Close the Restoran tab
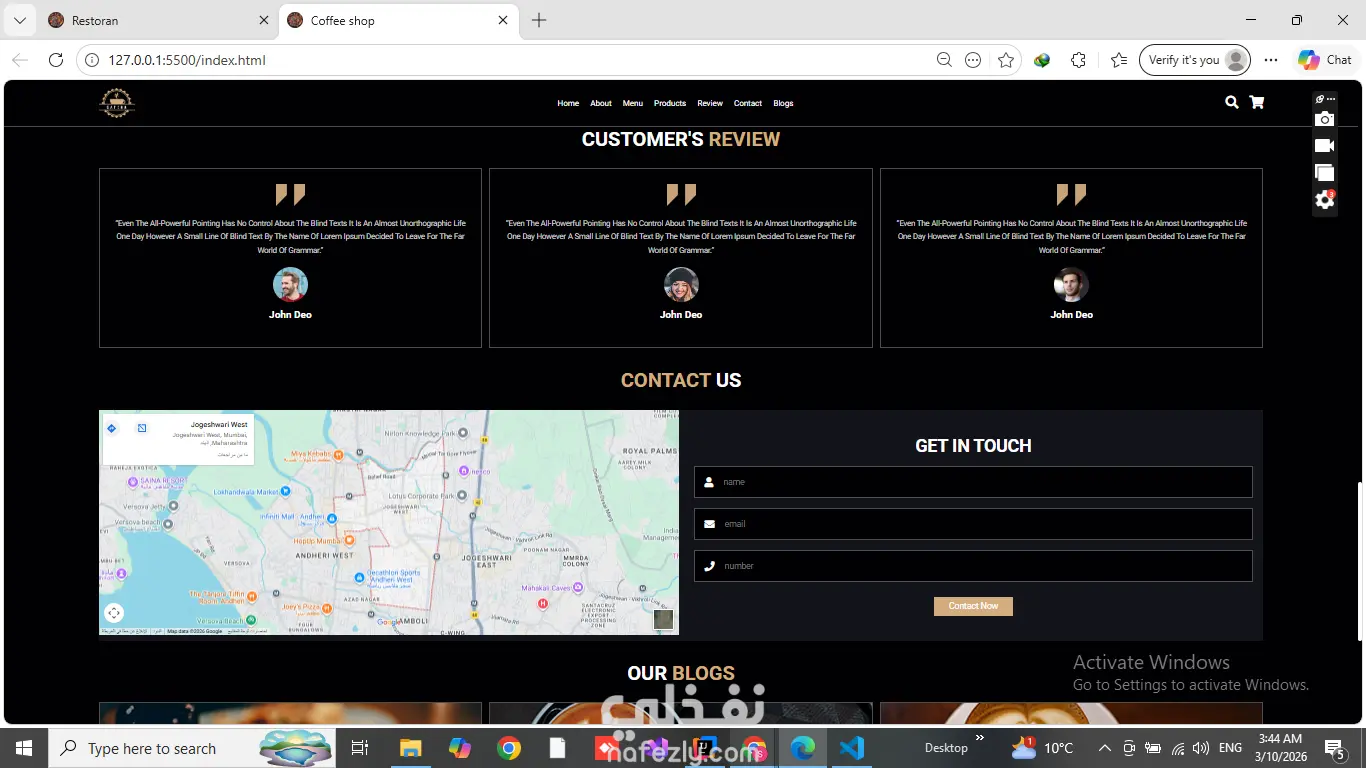The image size is (1366, 768). 264,20
